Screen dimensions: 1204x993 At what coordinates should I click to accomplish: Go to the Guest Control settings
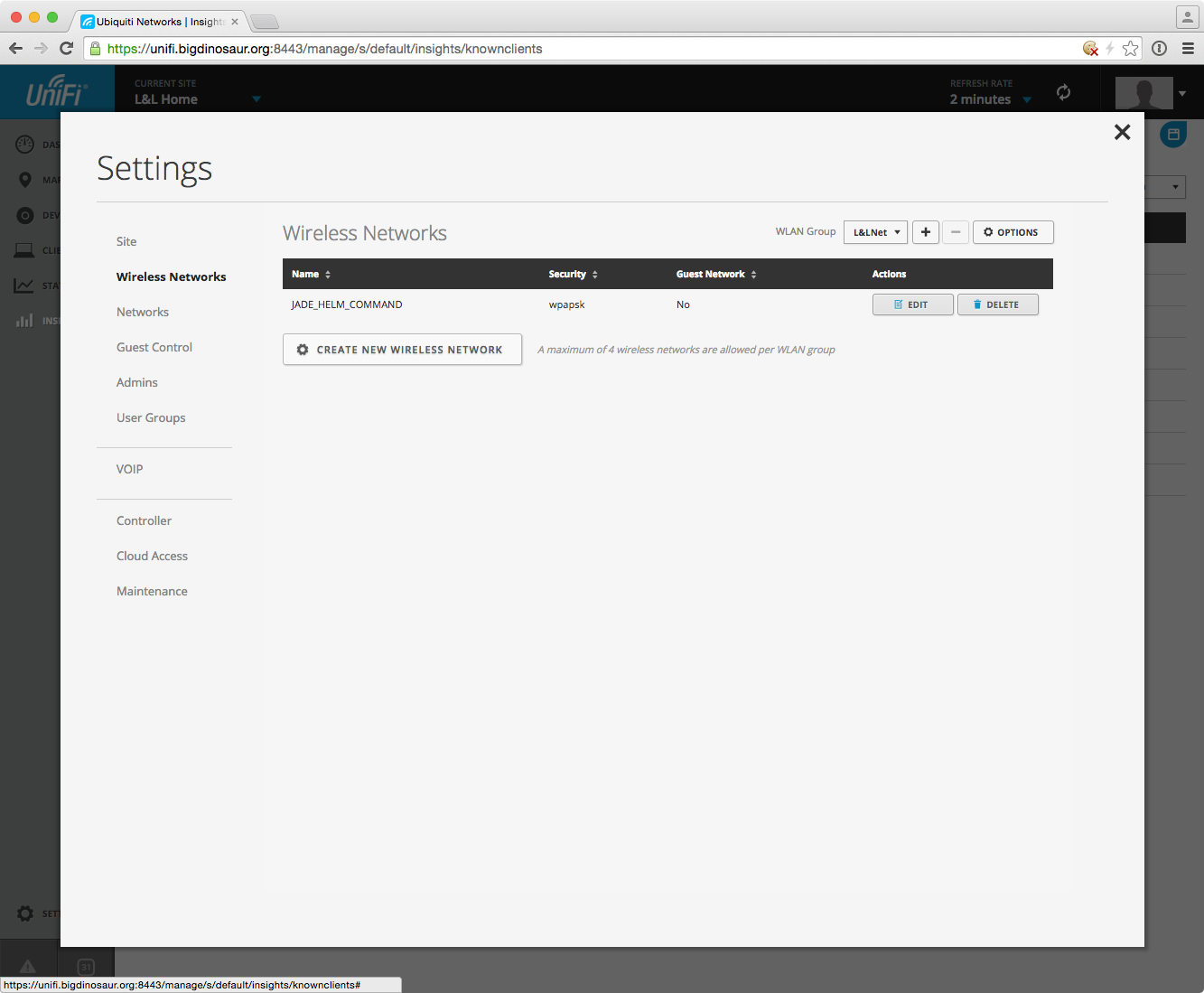154,347
